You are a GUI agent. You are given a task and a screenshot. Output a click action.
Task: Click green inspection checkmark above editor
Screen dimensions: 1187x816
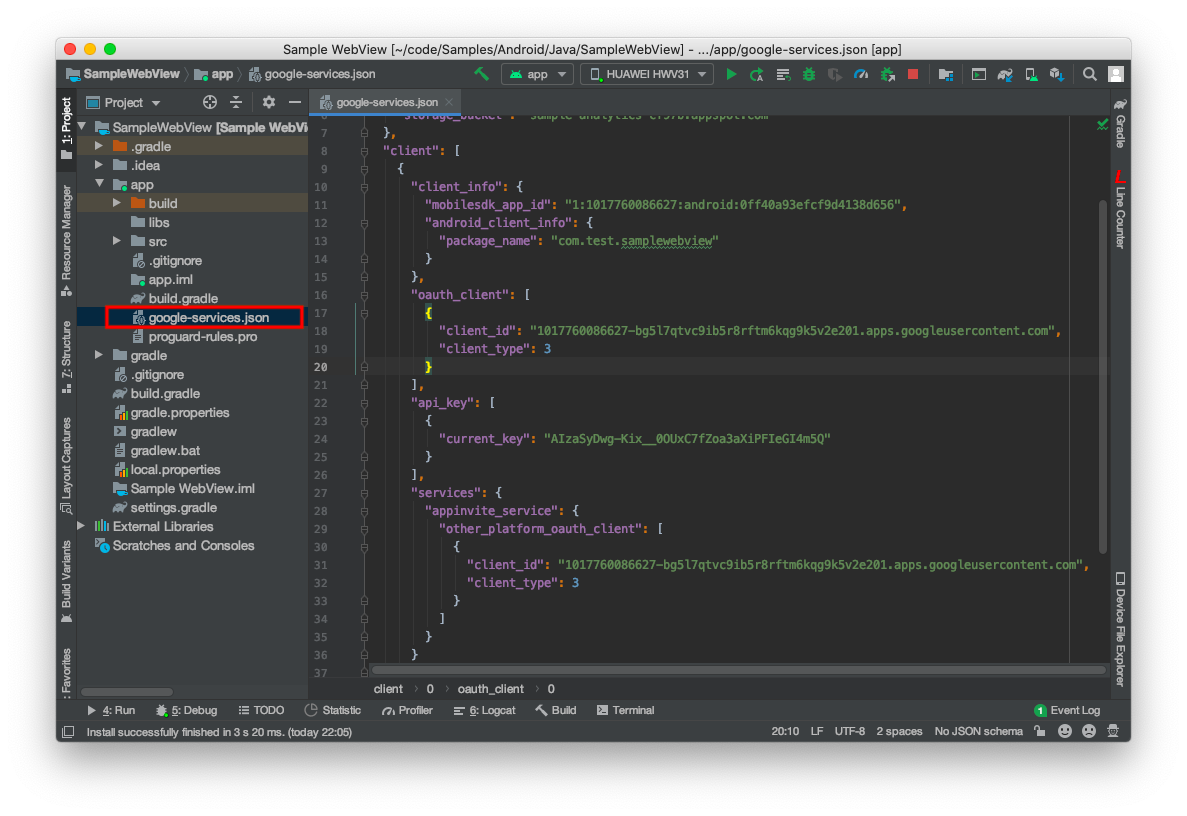pyautogui.click(x=1102, y=124)
